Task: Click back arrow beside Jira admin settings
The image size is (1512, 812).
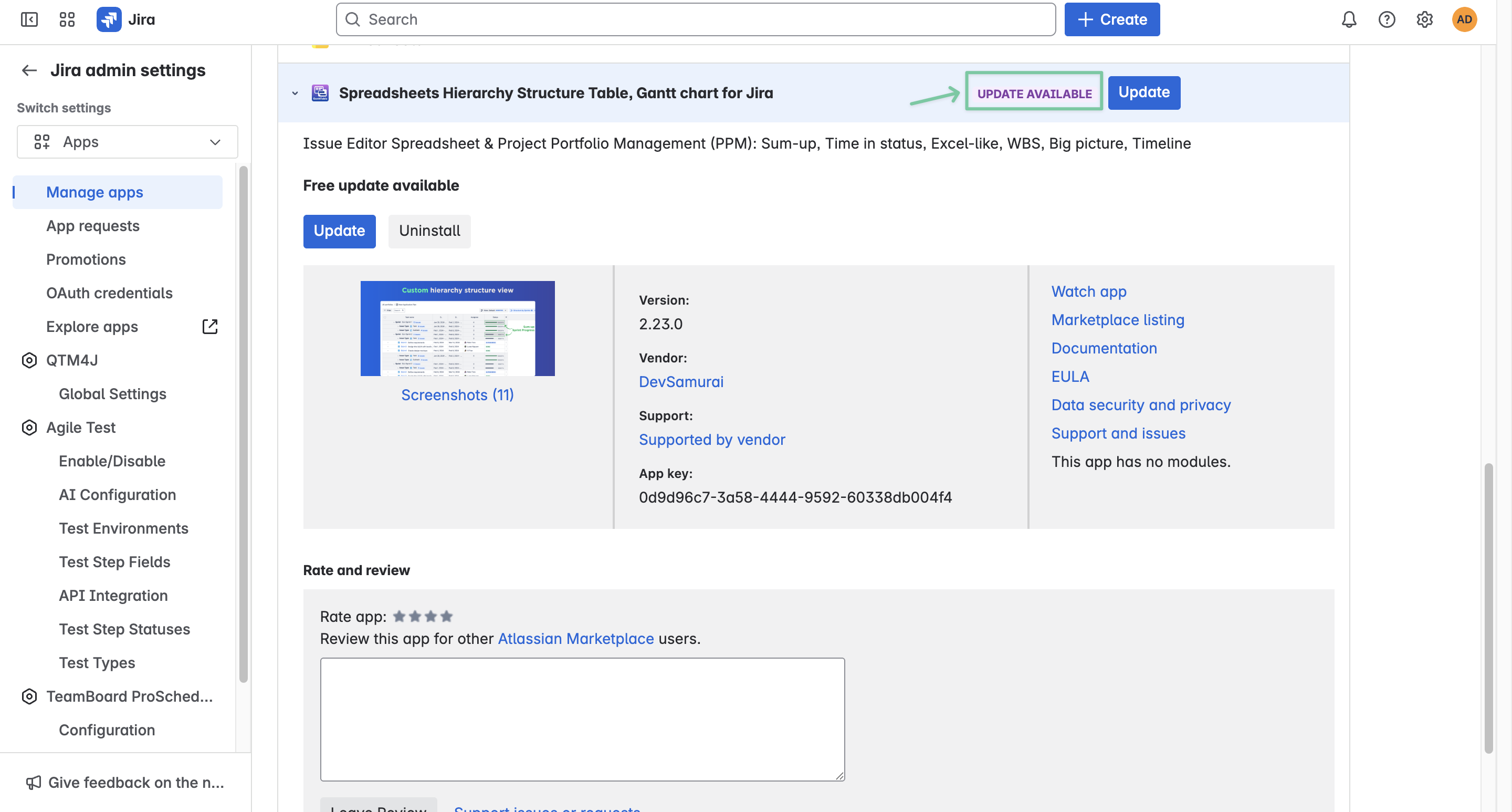Action: tap(29, 70)
